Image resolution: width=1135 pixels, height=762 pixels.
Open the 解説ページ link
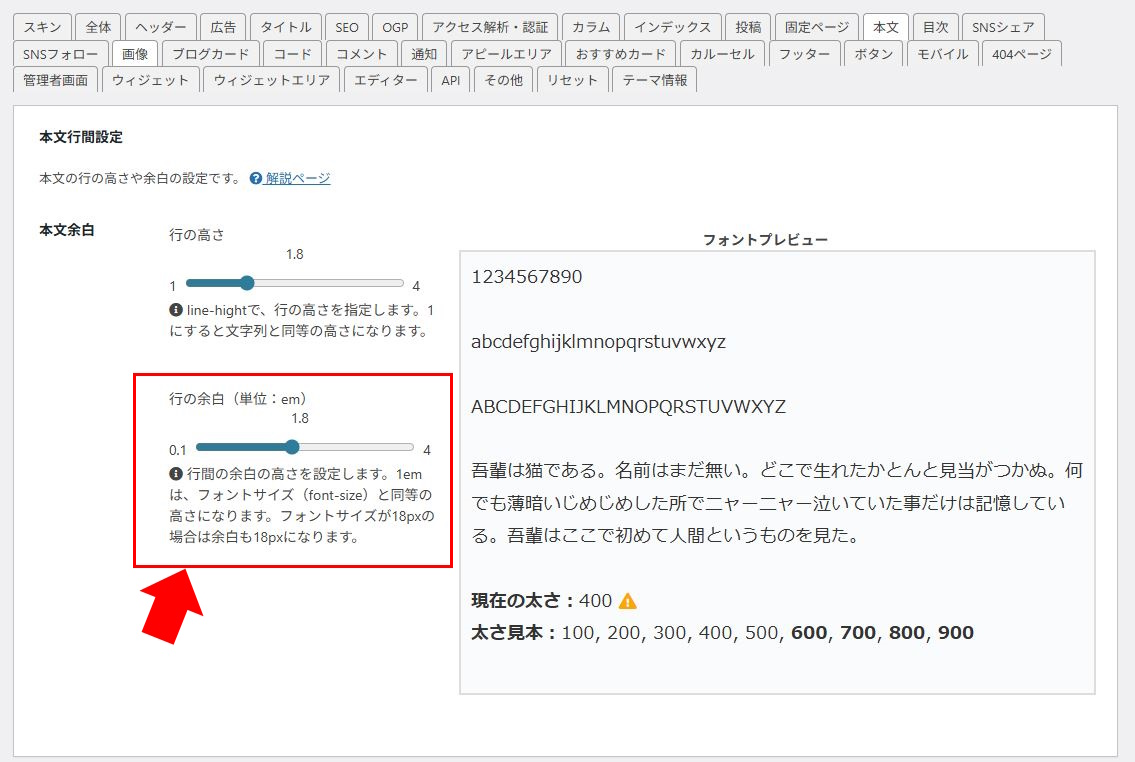click(297, 178)
